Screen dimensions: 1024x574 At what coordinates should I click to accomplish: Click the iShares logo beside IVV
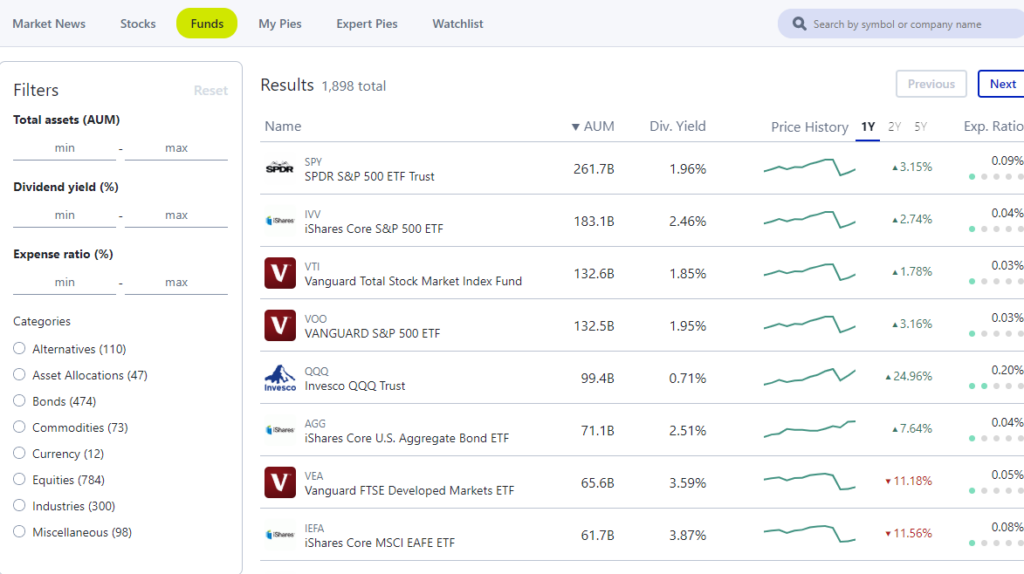pos(280,221)
